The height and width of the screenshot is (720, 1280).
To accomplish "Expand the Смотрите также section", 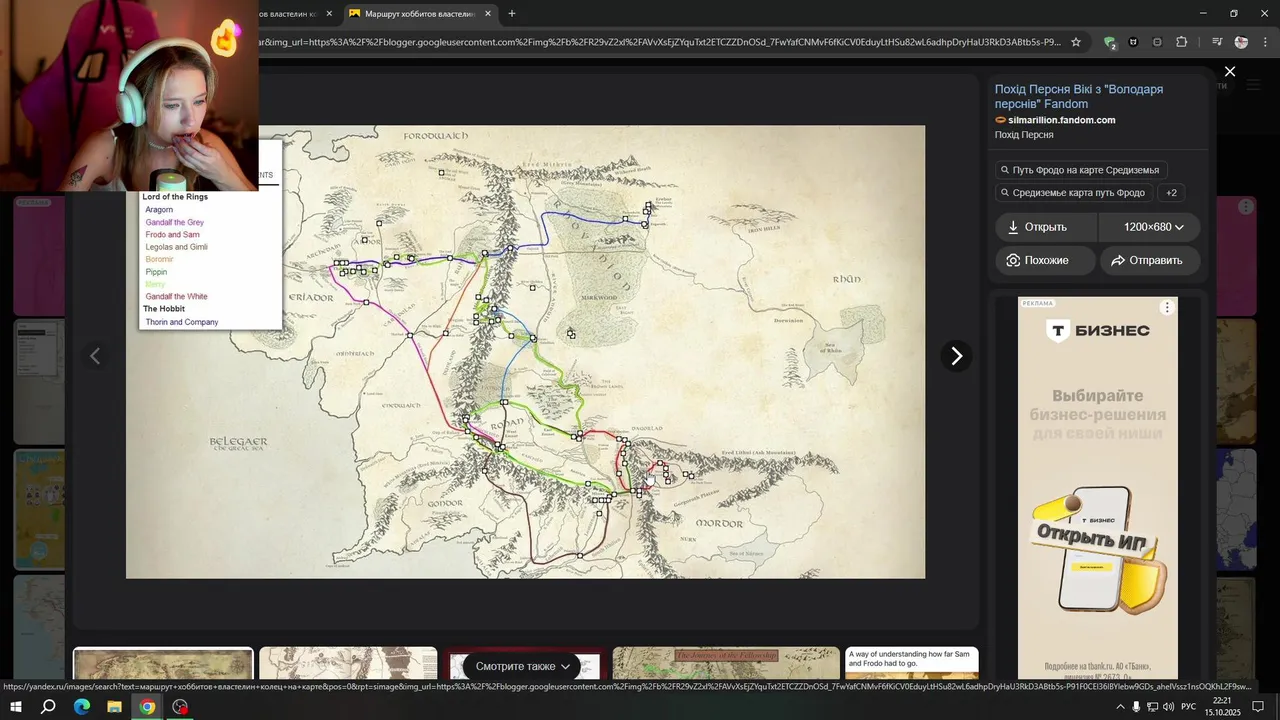I will (x=523, y=666).
